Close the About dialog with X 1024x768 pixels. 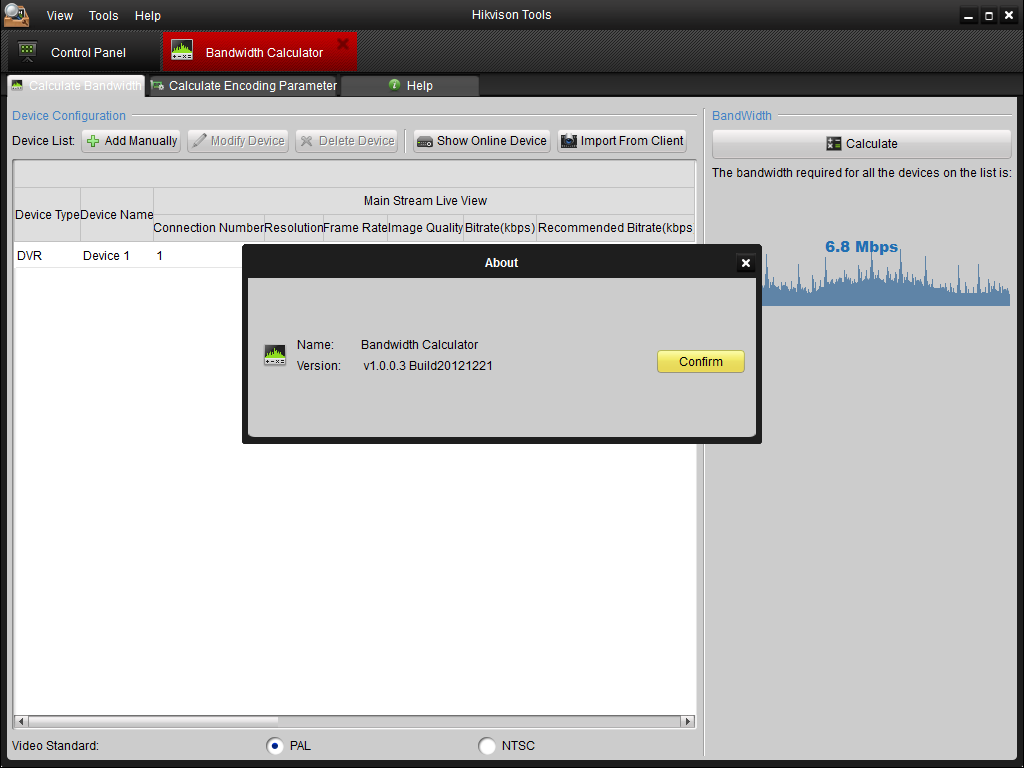(x=746, y=263)
